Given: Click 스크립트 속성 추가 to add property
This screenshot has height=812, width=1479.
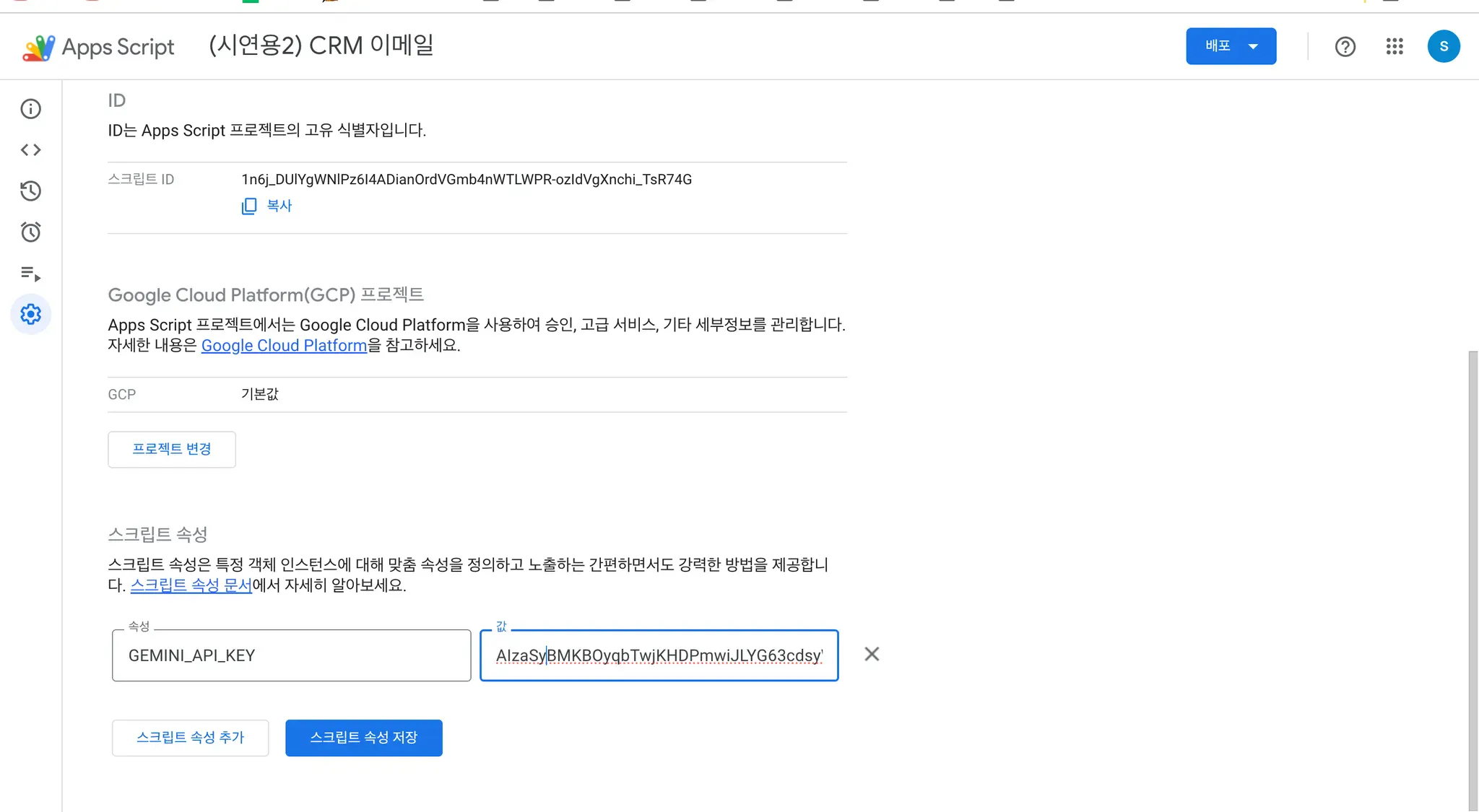Looking at the screenshot, I should pos(190,737).
